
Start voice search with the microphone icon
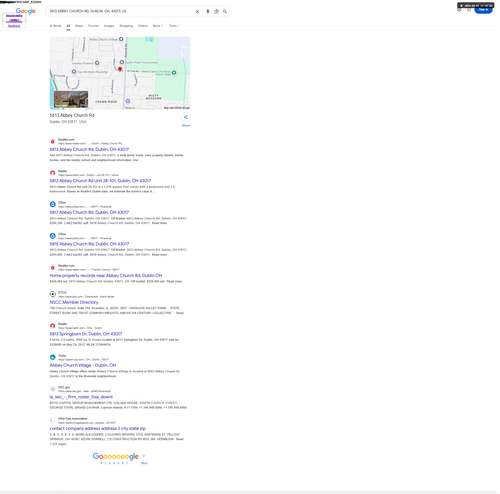[x=208, y=11]
